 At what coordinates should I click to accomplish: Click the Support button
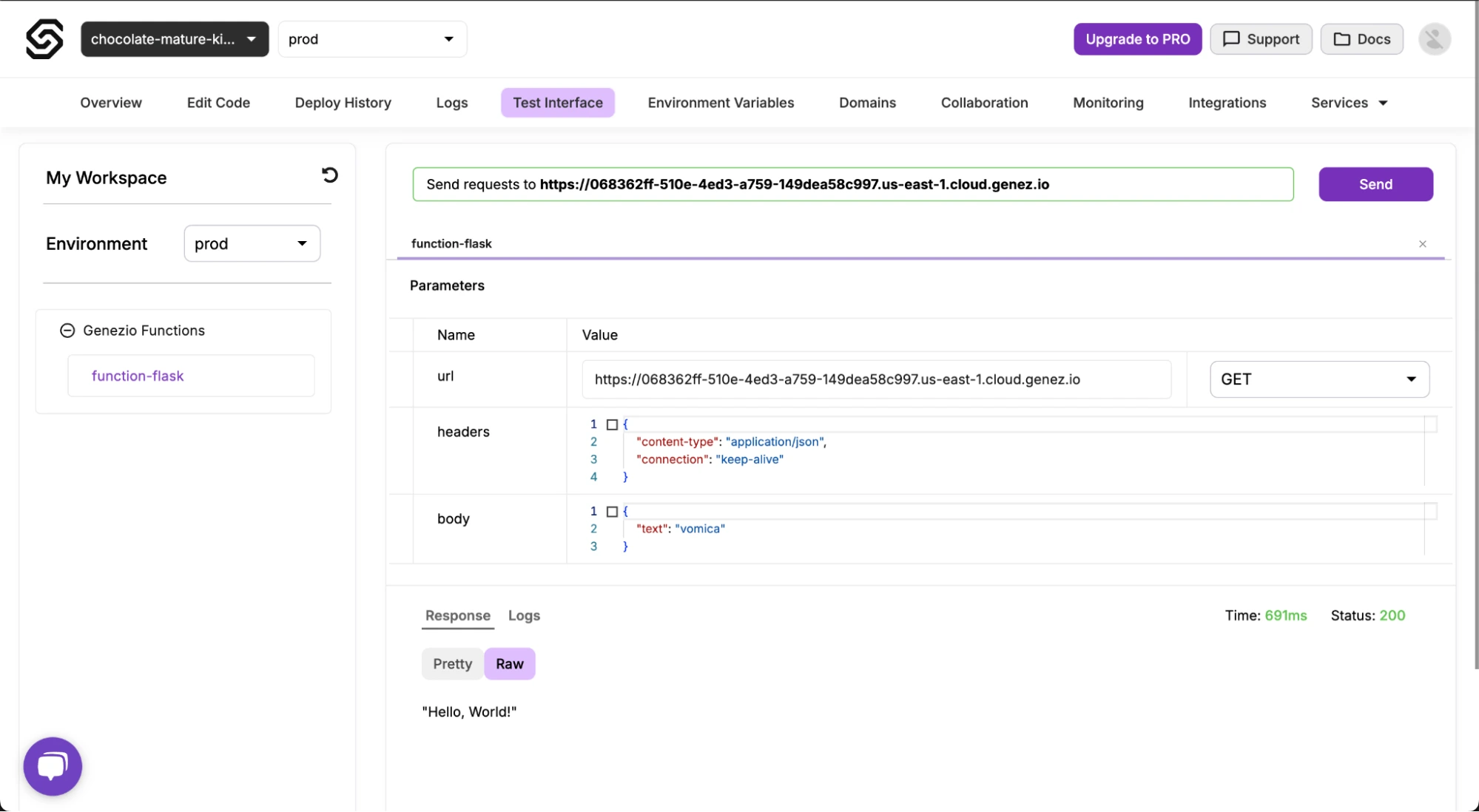click(x=1261, y=39)
